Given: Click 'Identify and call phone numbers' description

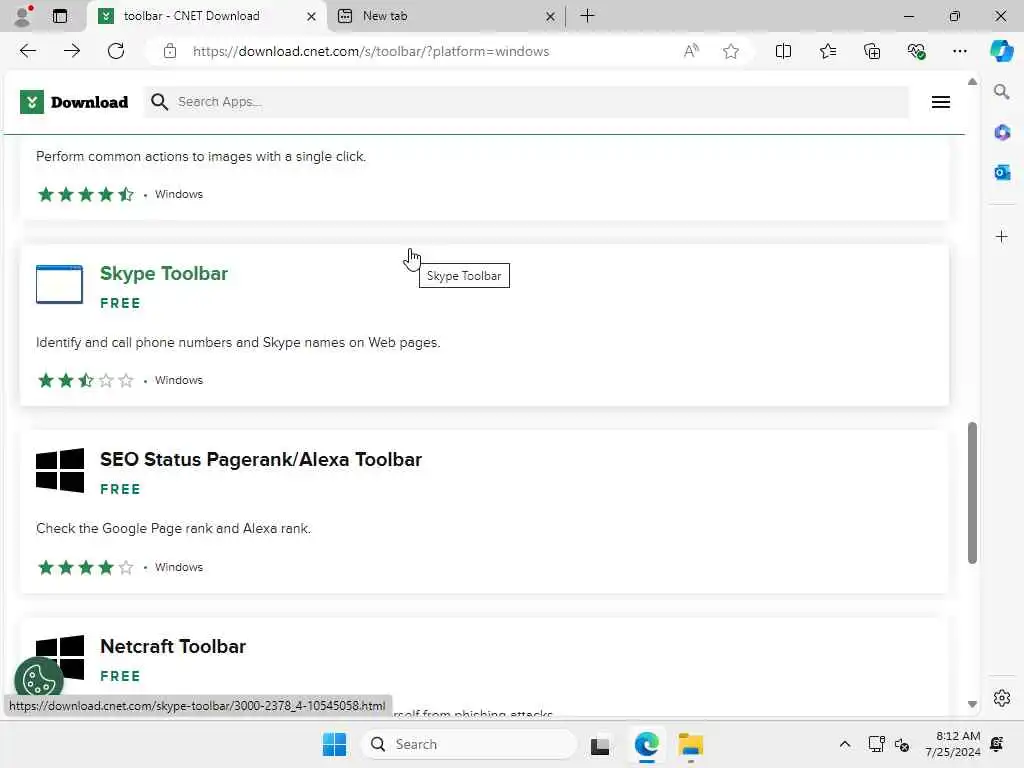Looking at the screenshot, I should tap(238, 343).
